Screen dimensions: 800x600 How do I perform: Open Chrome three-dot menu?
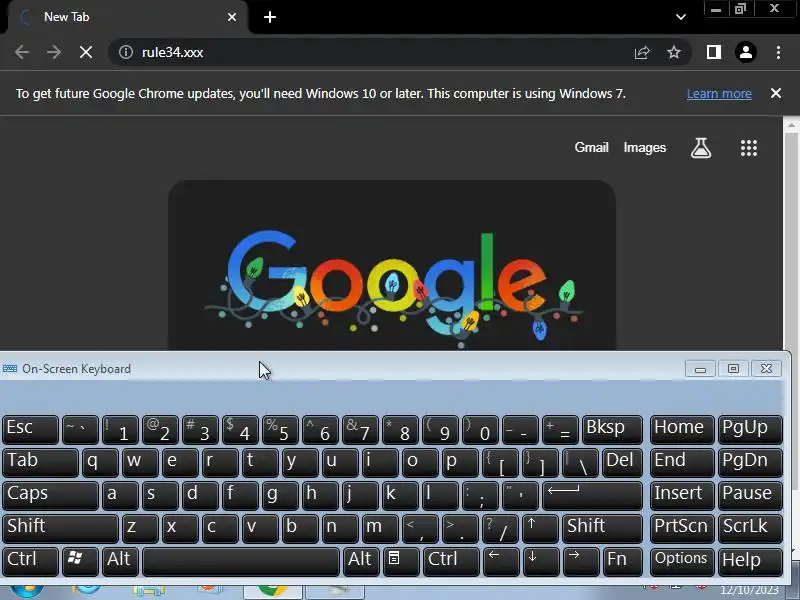[778, 52]
